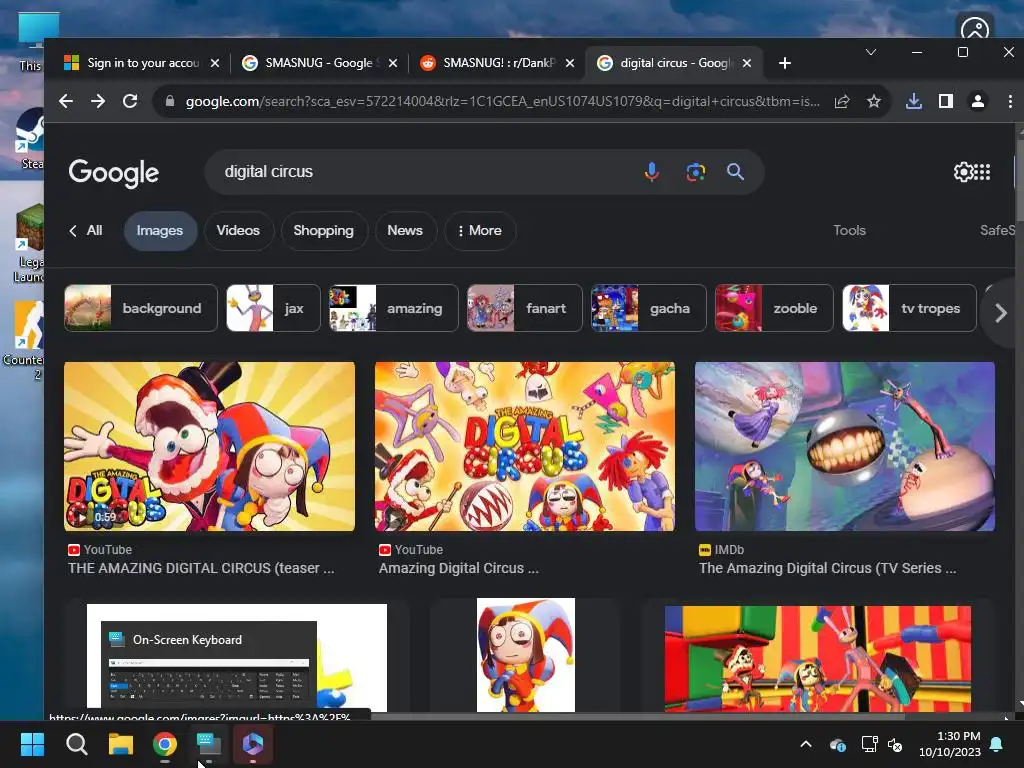
Task: Open Google apps grid
Action: coord(982,172)
